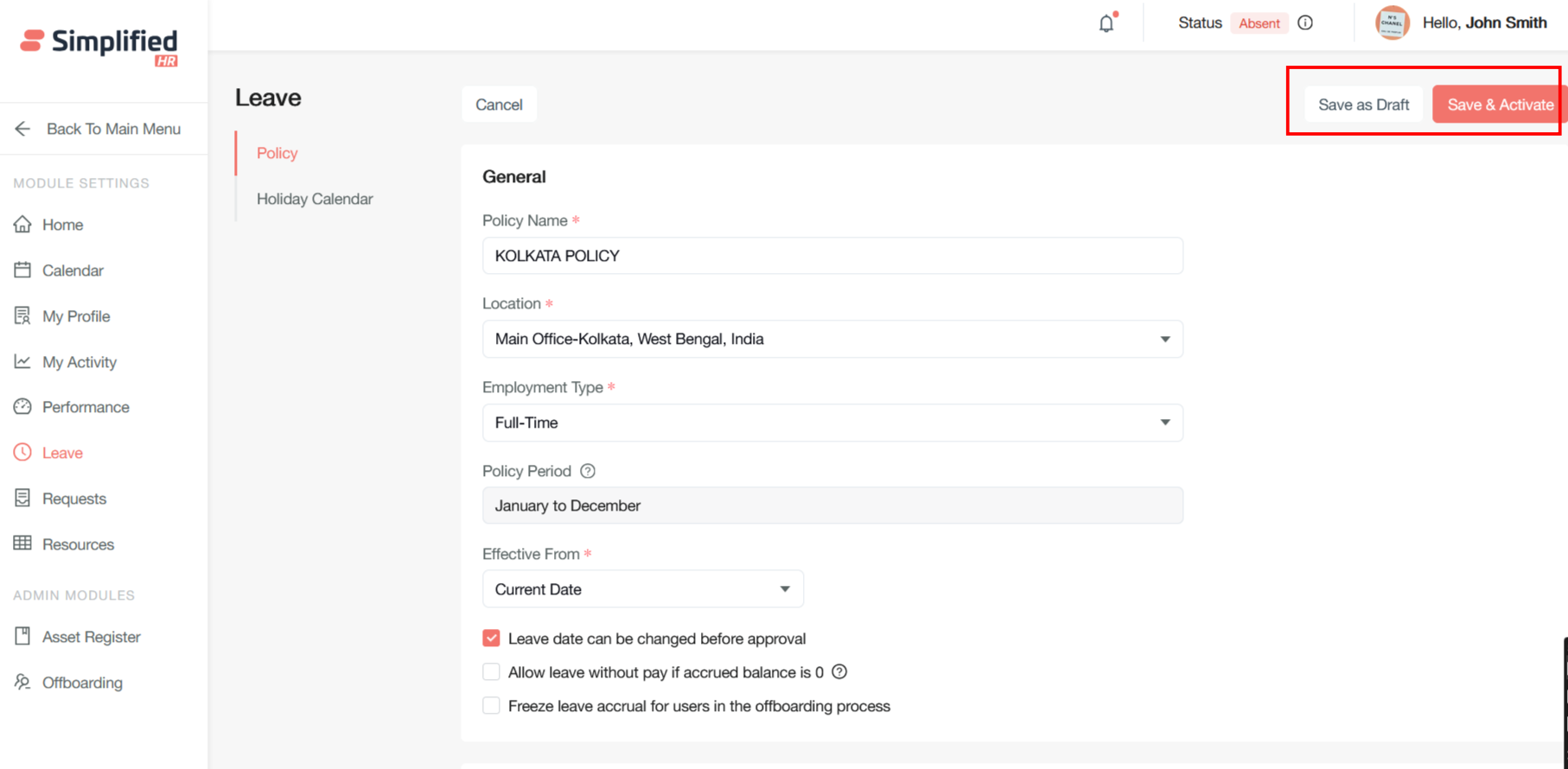Click the Performance gauge icon
The image size is (1568, 769).
point(22,407)
